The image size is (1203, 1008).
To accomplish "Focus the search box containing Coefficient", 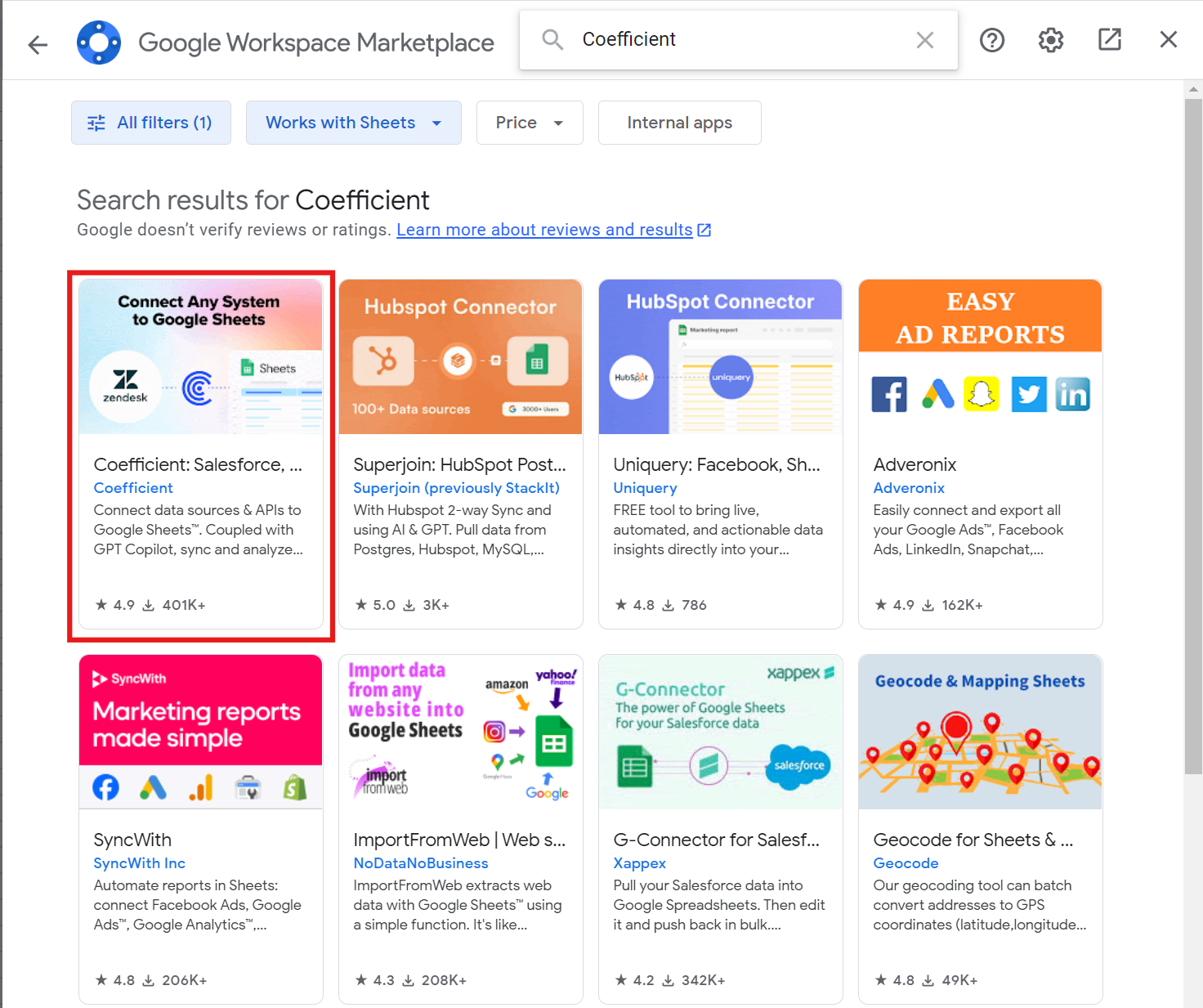I will [739, 40].
